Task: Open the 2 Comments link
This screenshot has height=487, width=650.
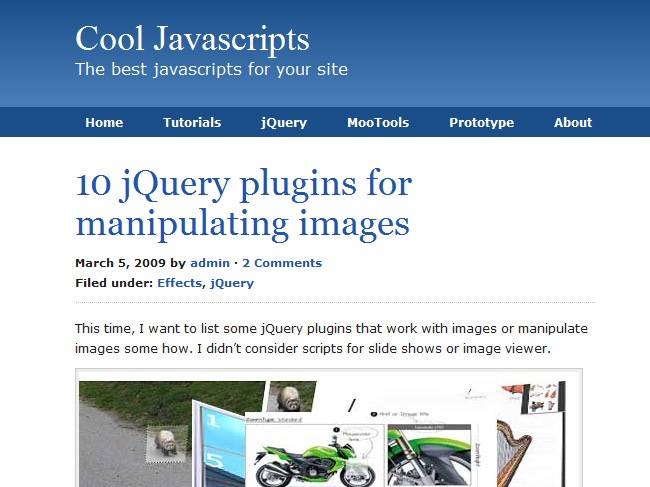Action: coord(282,263)
